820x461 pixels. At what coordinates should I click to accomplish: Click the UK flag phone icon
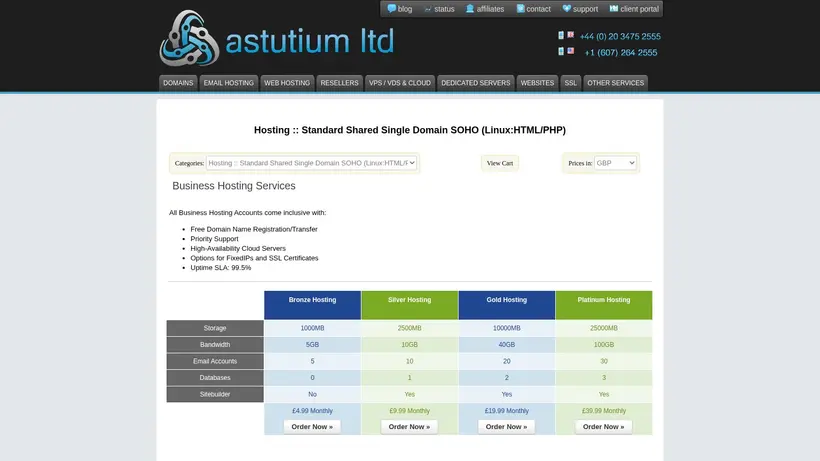(x=566, y=35)
